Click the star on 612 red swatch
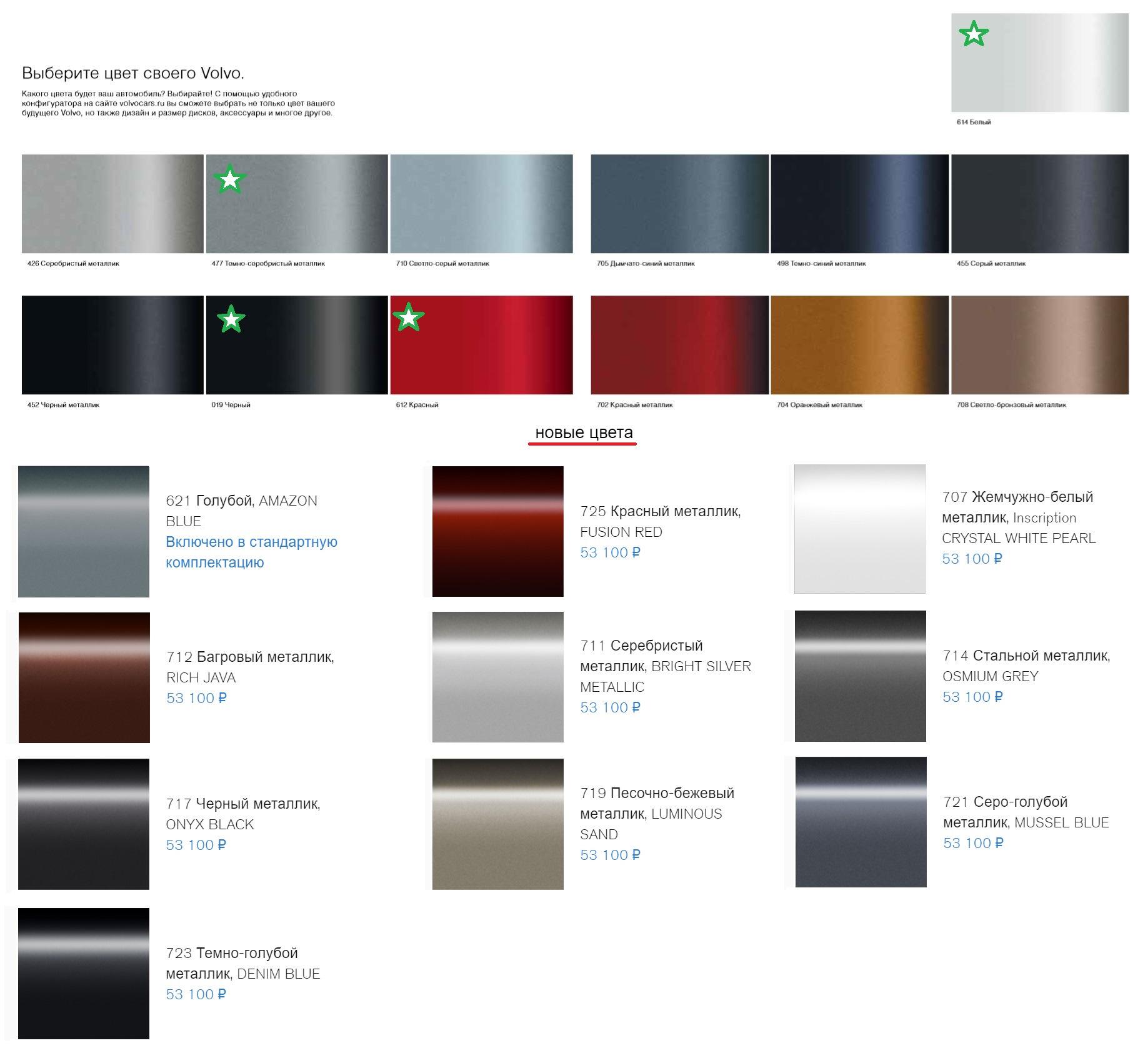 pos(408,317)
